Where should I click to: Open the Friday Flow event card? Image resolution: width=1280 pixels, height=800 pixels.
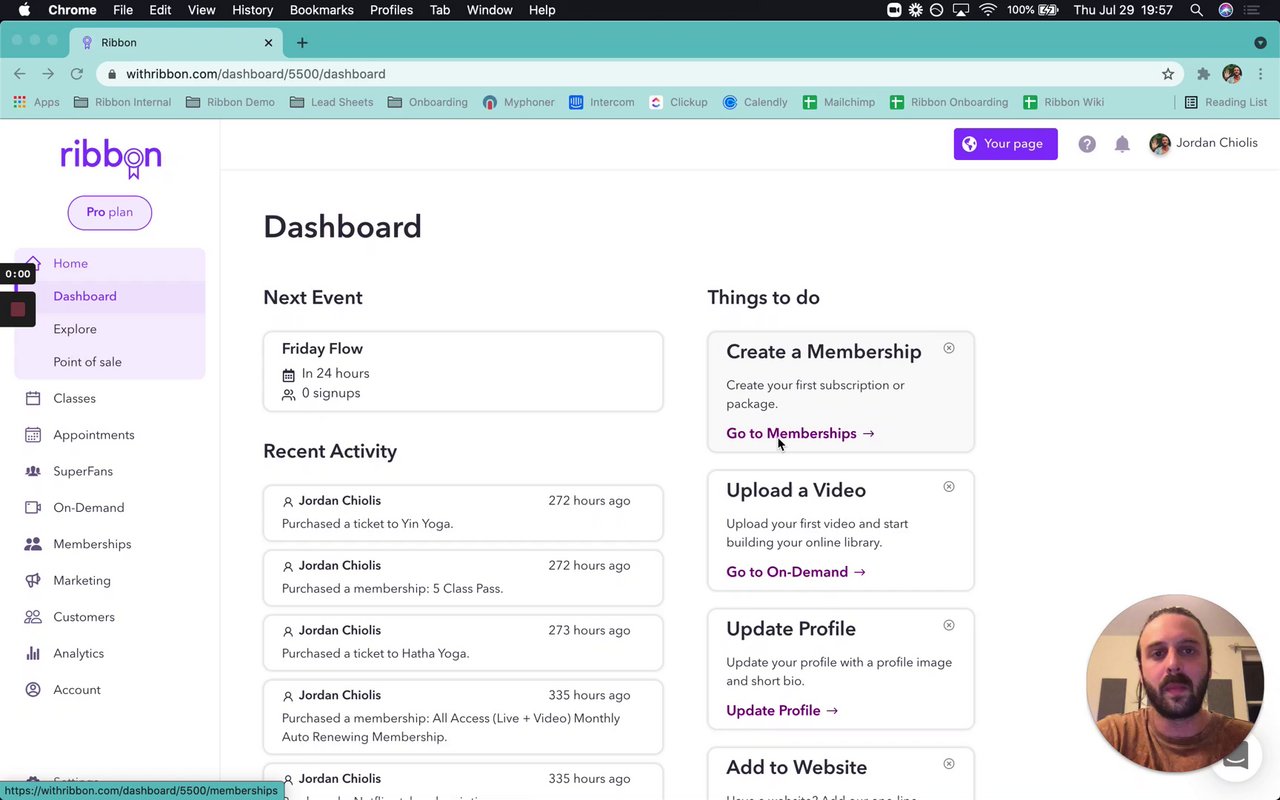click(x=463, y=371)
